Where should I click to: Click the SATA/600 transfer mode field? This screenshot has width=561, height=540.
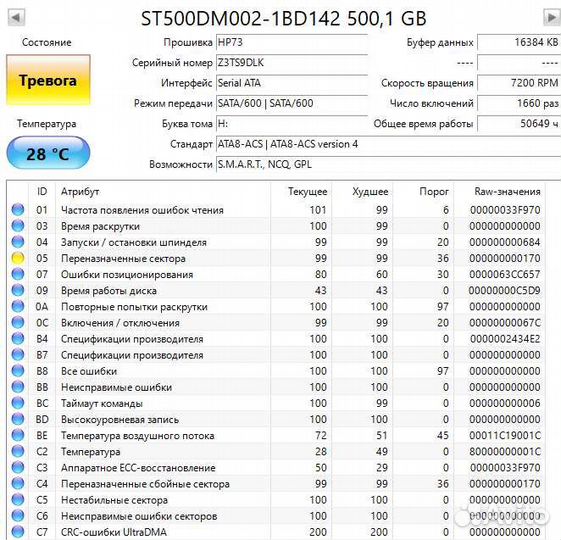coord(292,103)
